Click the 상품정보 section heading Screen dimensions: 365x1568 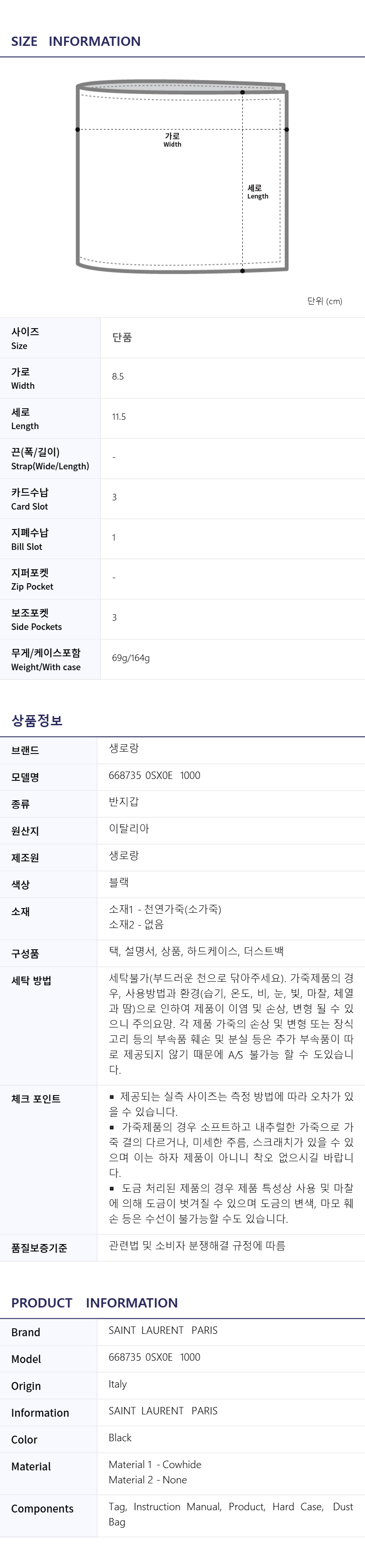pos(37,721)
